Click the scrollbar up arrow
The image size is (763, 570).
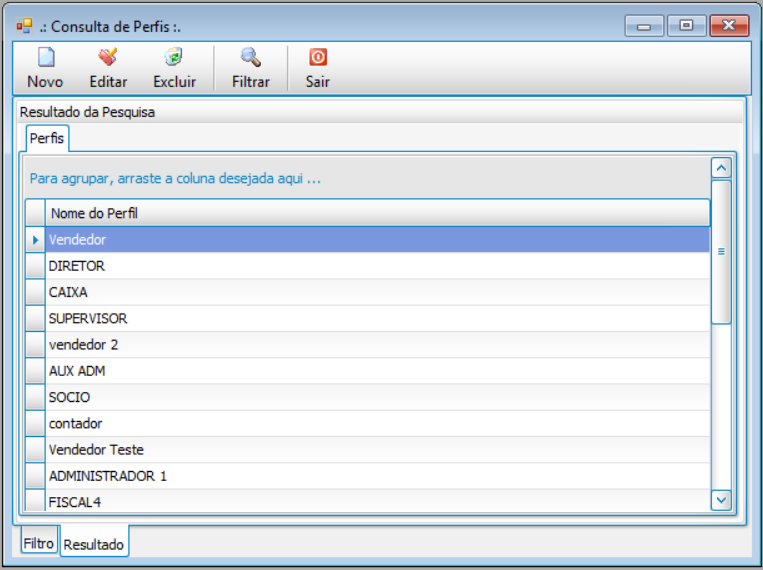coord(721,168)
